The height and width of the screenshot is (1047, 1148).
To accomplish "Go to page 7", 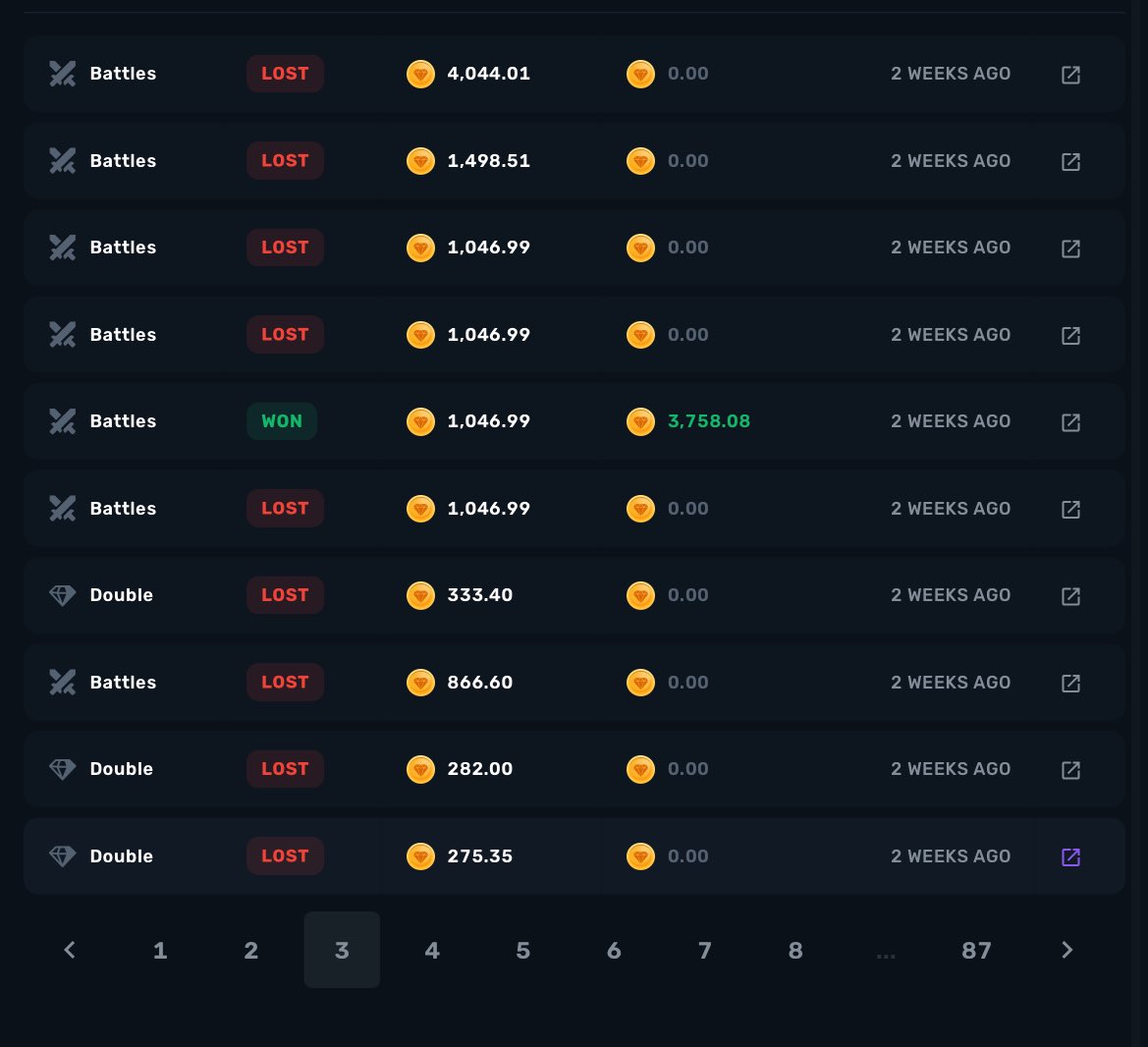I will [704, 950].
